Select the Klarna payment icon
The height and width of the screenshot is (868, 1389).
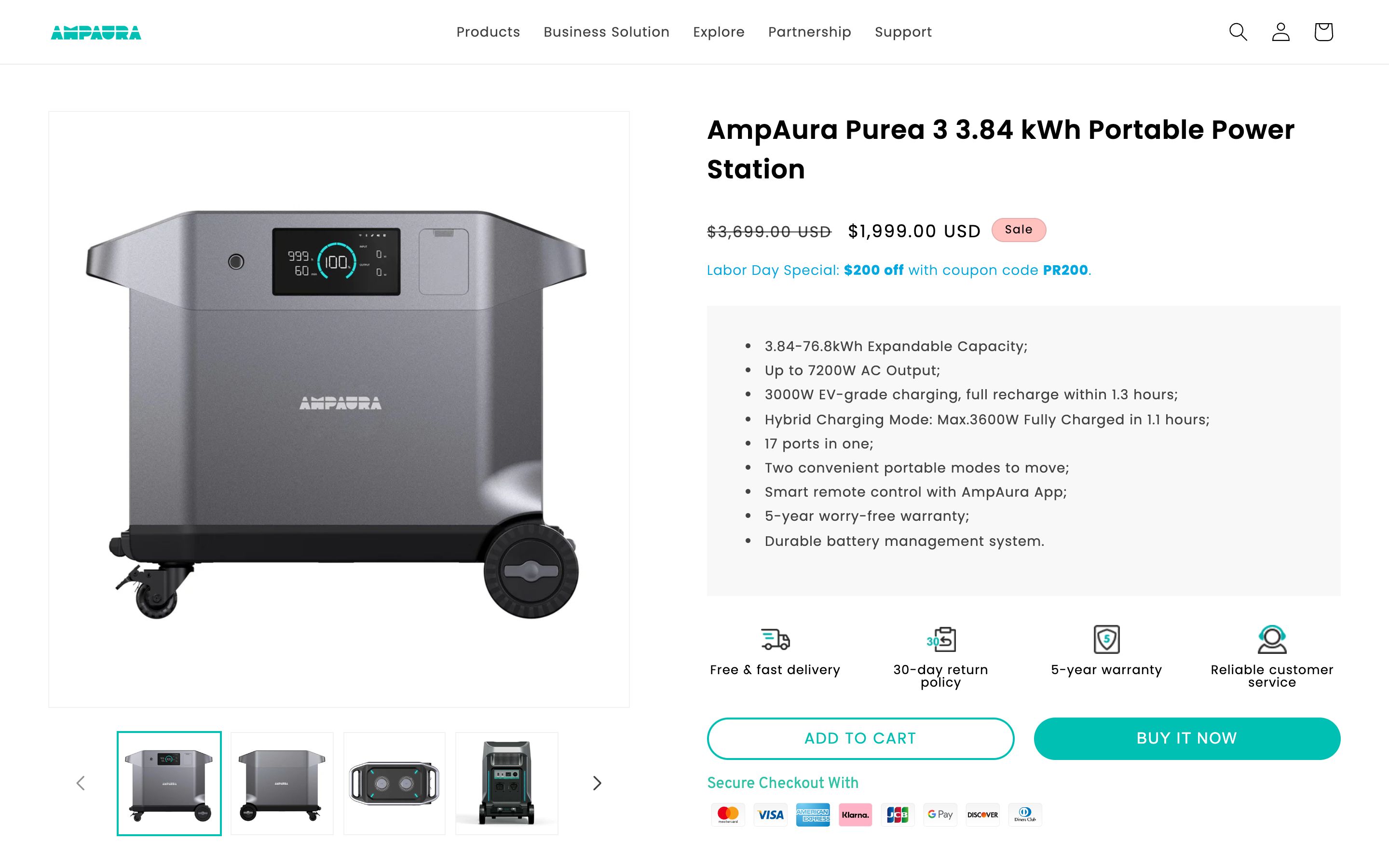click(855, 814)
